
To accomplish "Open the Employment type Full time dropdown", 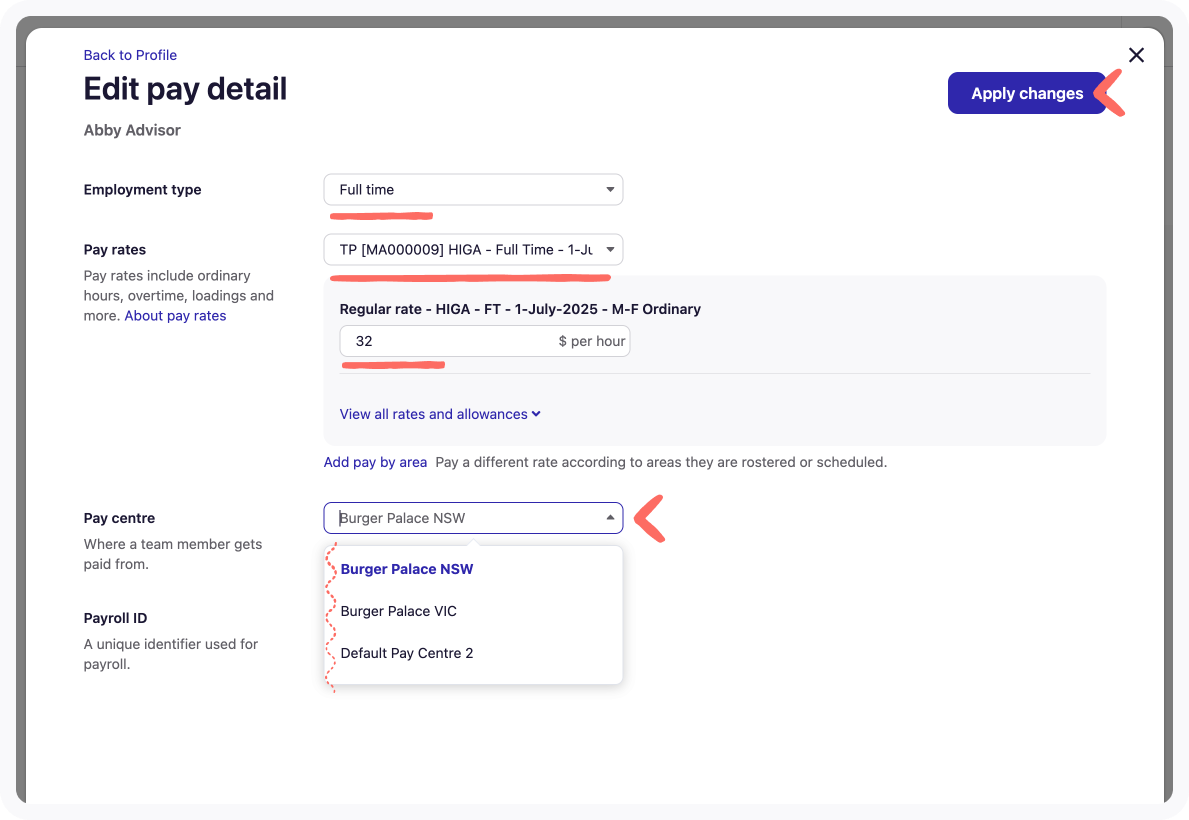I will pos(472,190).
